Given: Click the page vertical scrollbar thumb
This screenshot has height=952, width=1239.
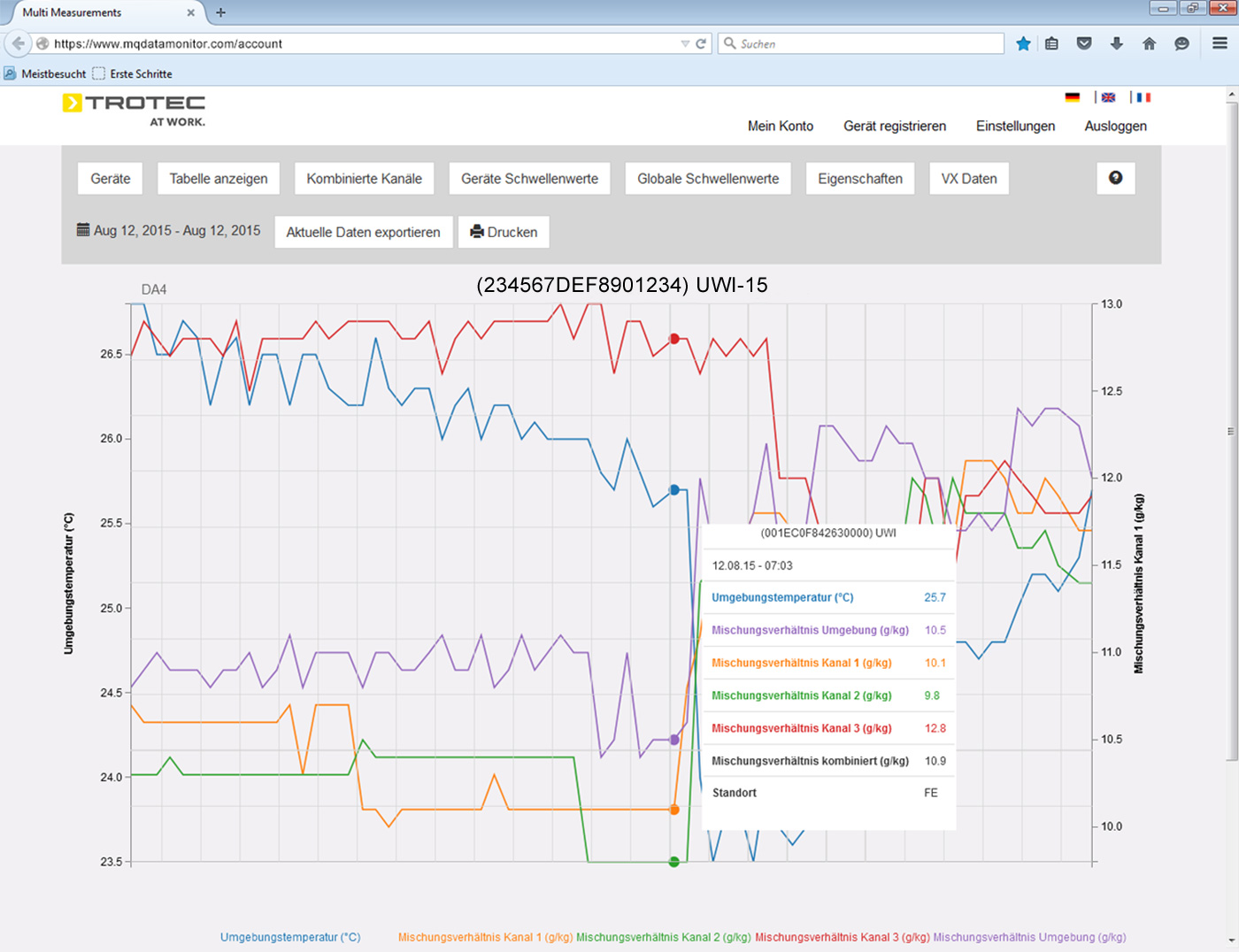Looking at the screenshot, I should coord(1231,434).
